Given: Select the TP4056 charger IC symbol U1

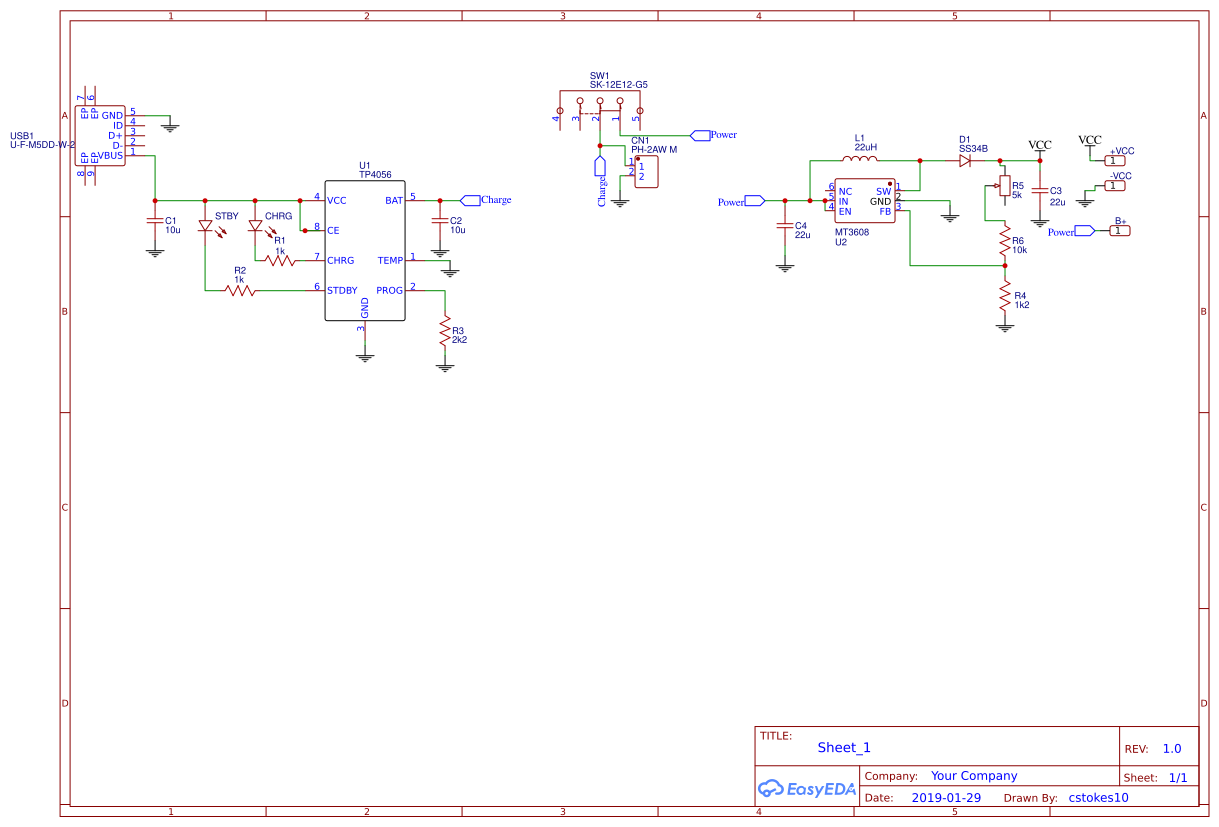Looking at the screenshot, I should click(x=365, y=250).
